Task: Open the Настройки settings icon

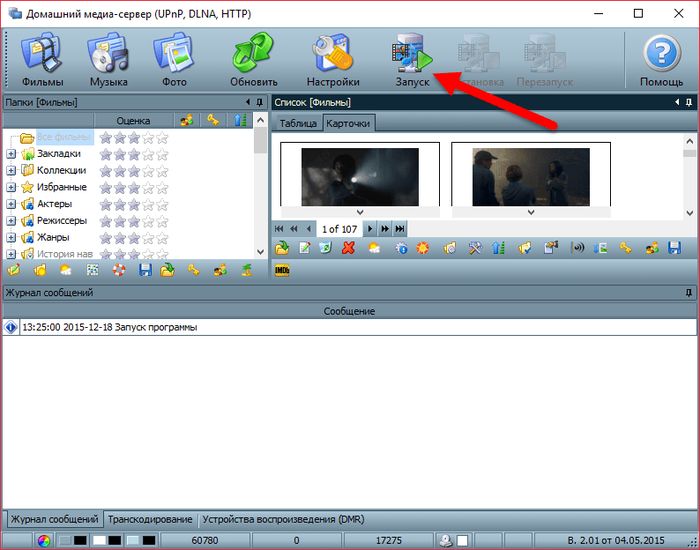Action: (x=333, y=59)
